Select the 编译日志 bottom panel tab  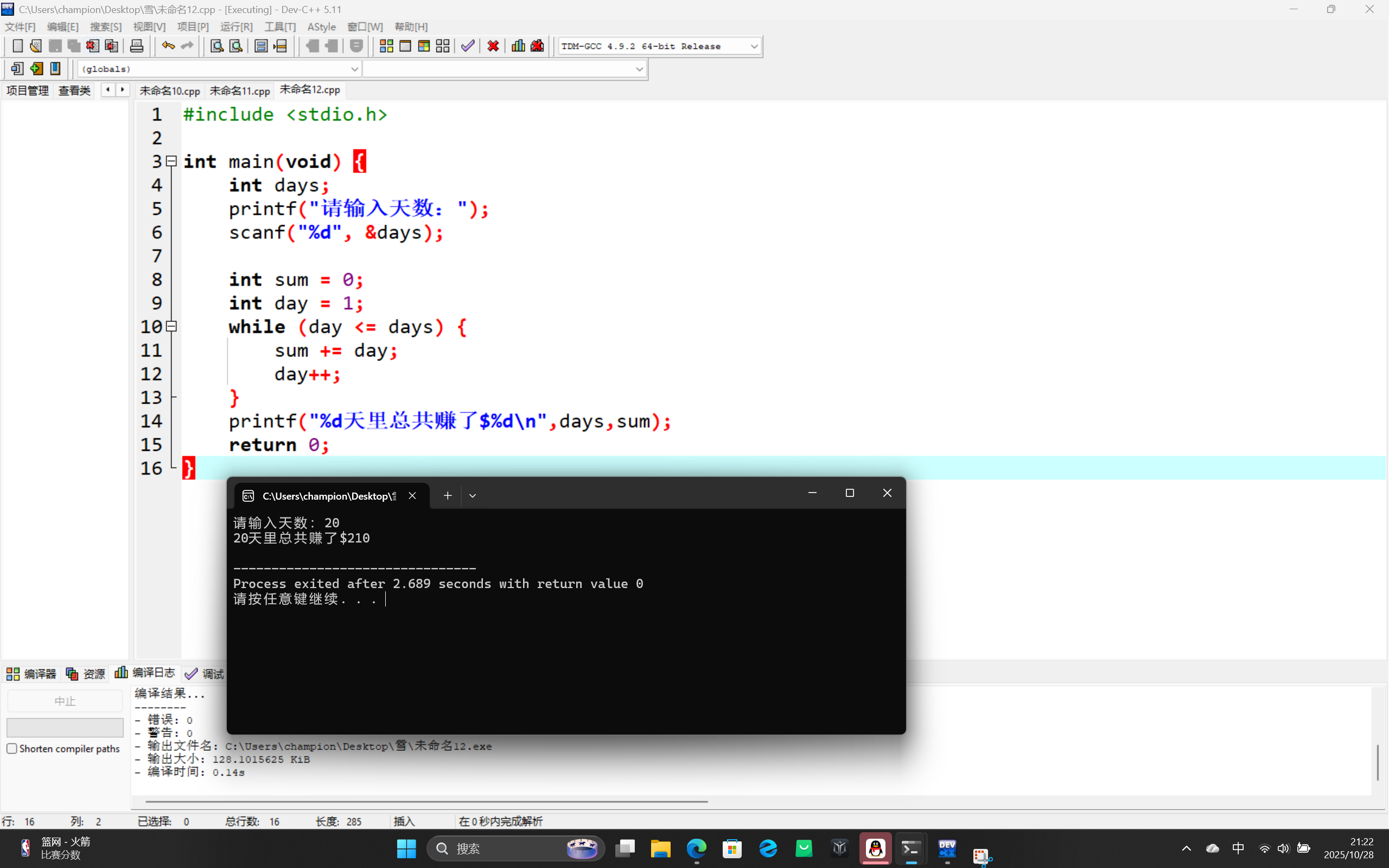click(x=145, y=673)
